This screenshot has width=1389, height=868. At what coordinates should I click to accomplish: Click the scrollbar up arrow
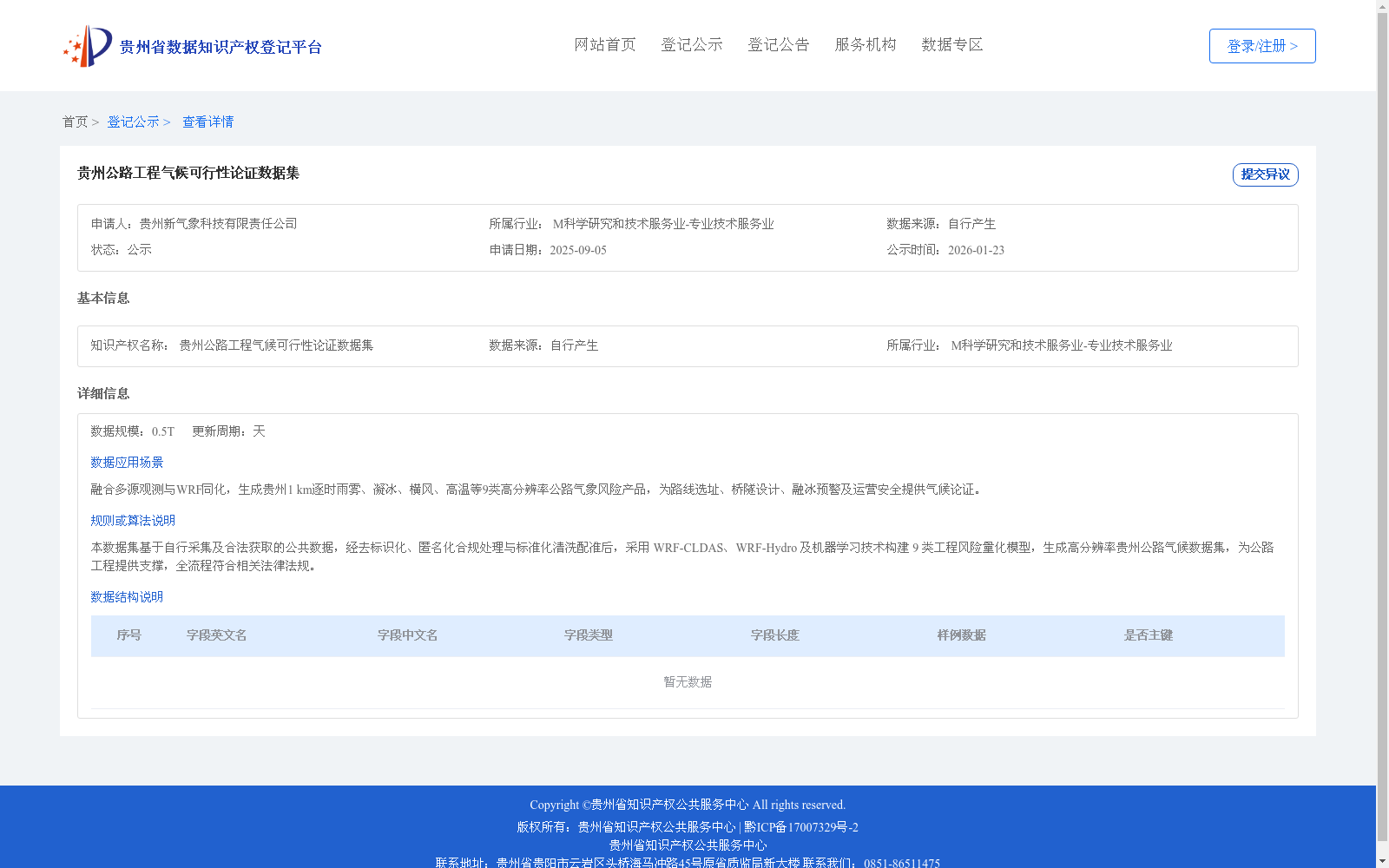point(1383,6)
